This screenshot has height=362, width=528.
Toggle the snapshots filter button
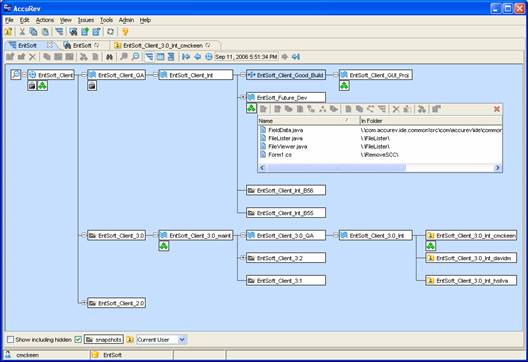pos(104,339)
